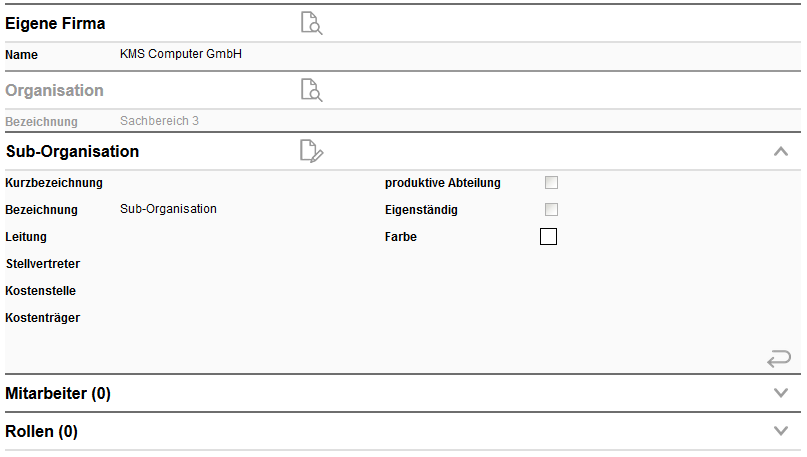This screenshot has height=457, width=807.
Task: Enable the Eigenständig checkbox
Action: 551,210
